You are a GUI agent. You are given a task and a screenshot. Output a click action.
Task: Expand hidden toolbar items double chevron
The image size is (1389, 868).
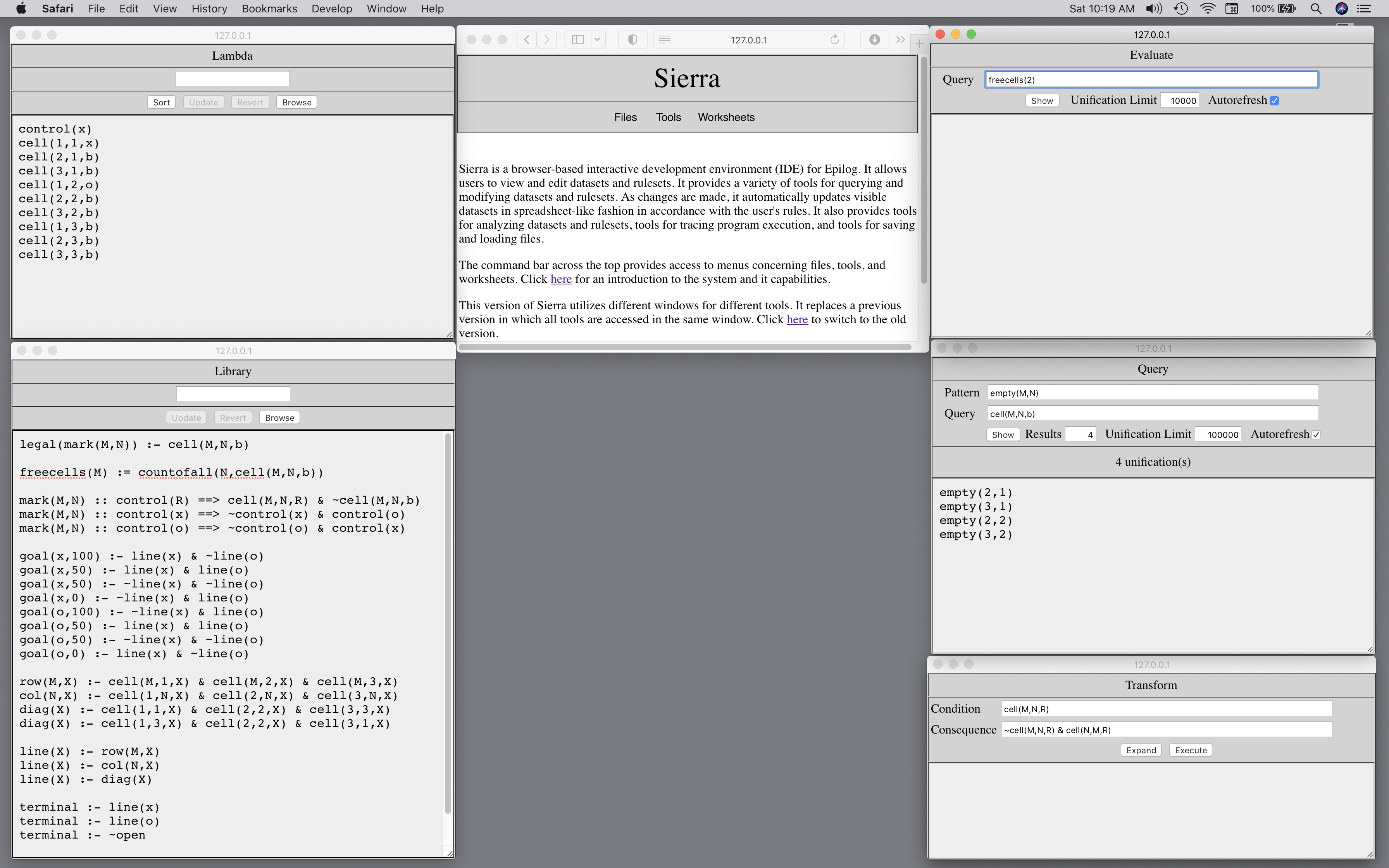[901, 40]
